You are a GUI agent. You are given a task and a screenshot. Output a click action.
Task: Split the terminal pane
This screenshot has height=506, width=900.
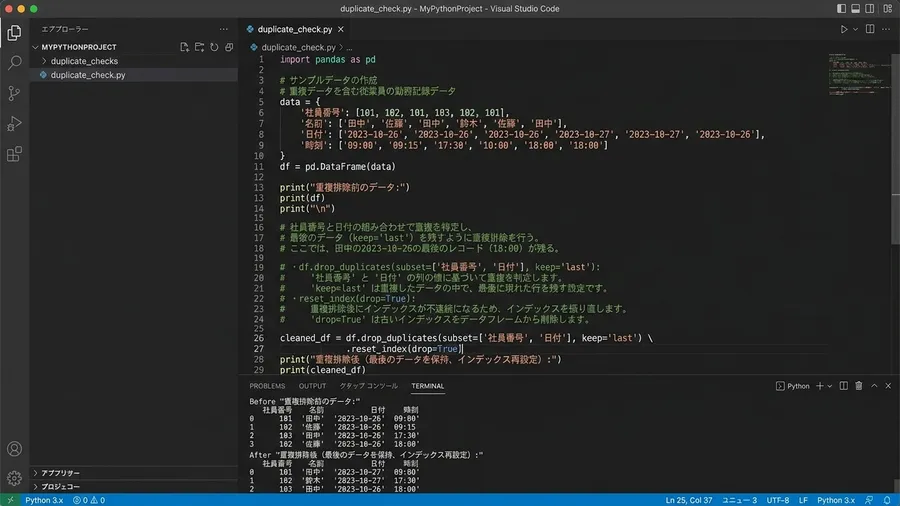[843, 386]
